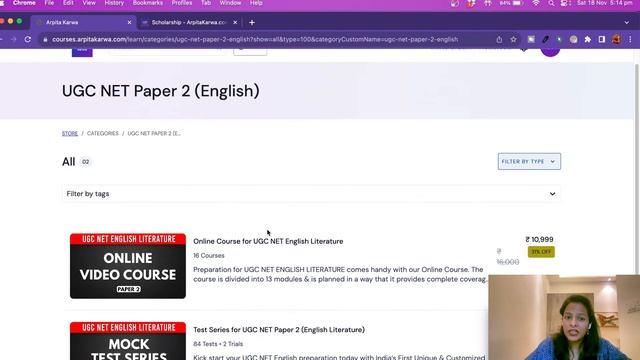Image resolution: width=640 pixels, height=360 pixels.
Task: Open the Profiles menu
Action: [182, 3]
